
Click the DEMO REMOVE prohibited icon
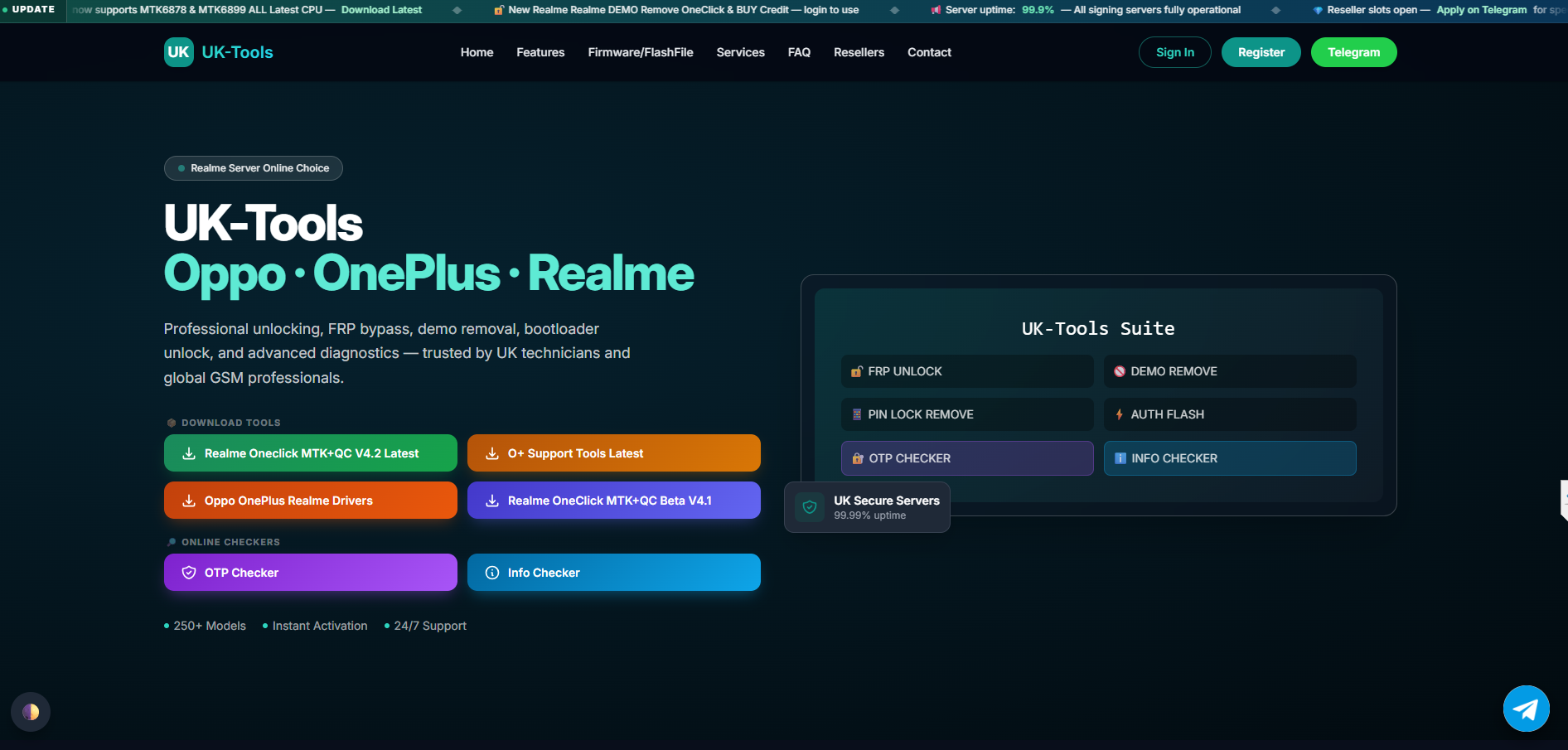1120,371
